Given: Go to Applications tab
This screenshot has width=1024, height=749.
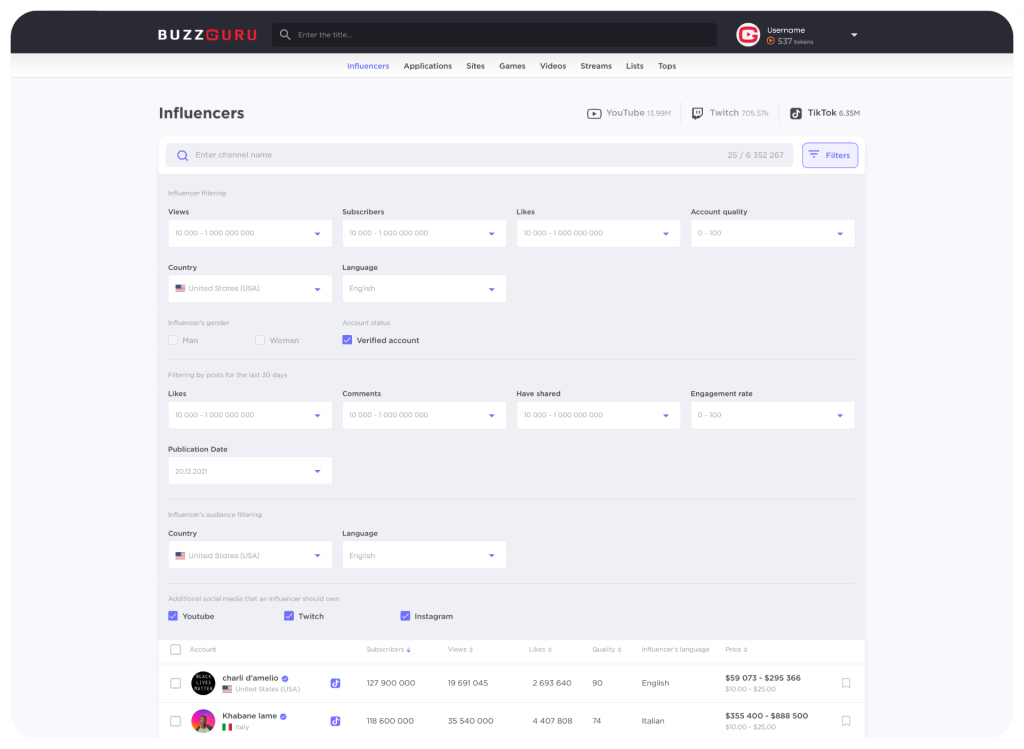Looking at the screenshot, I should 428,66.
